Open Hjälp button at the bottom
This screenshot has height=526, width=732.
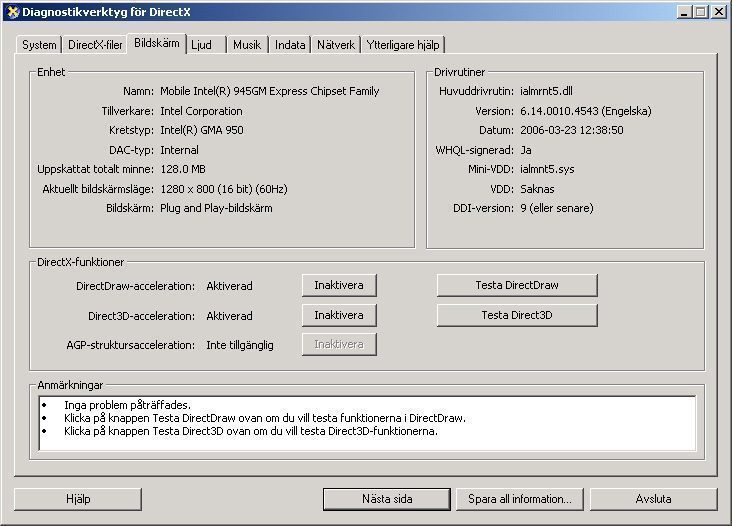(78, 499)
